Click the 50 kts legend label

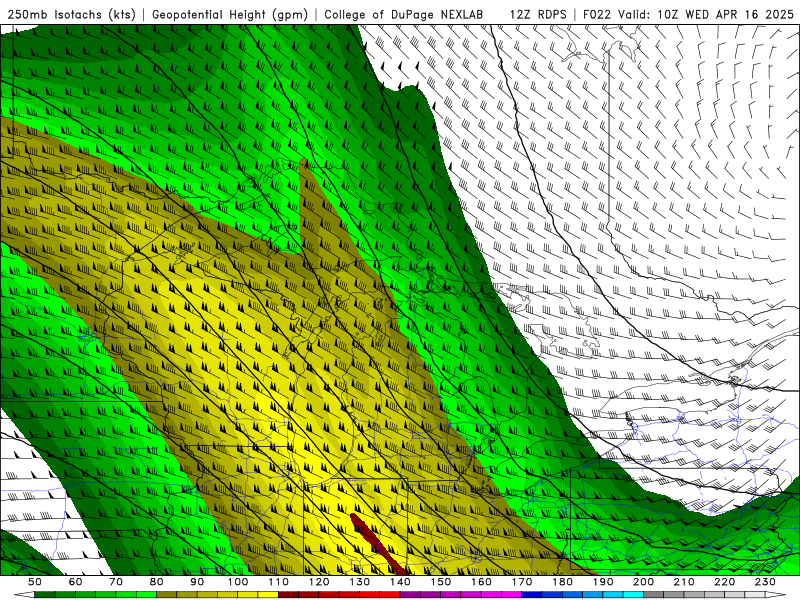[x=35, y=582]
